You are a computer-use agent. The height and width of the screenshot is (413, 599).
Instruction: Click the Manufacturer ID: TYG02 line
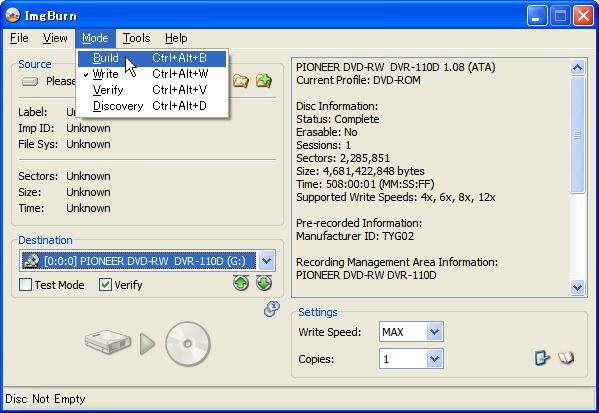pyautogui.click(x=355, y=236)
